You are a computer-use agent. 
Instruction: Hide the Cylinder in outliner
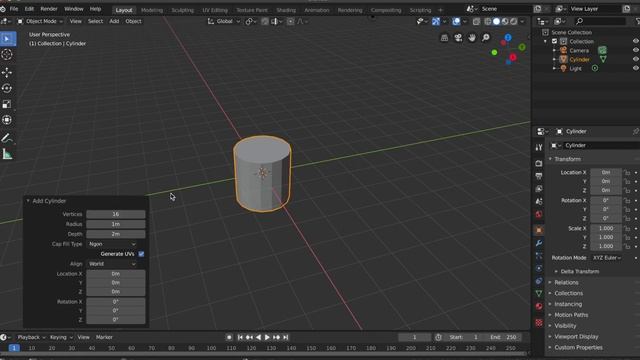(636, 59)
